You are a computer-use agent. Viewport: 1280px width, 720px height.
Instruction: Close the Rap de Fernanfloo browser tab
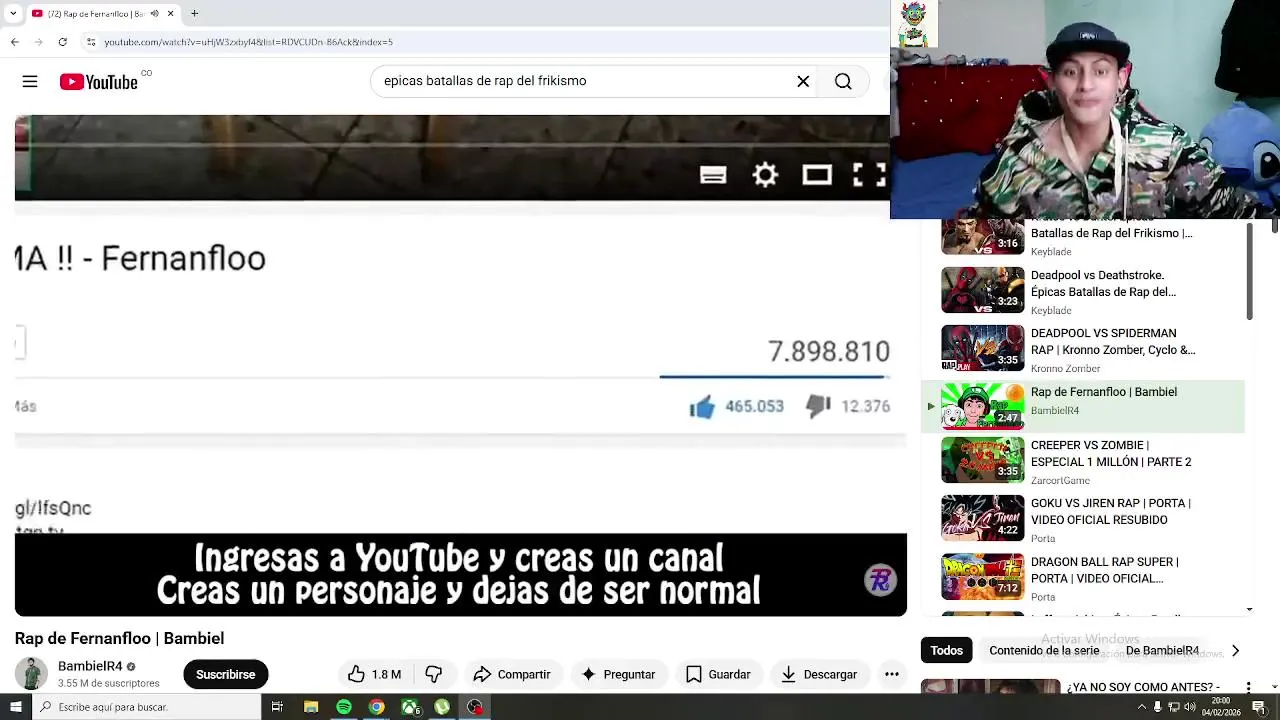coord(170,13)
